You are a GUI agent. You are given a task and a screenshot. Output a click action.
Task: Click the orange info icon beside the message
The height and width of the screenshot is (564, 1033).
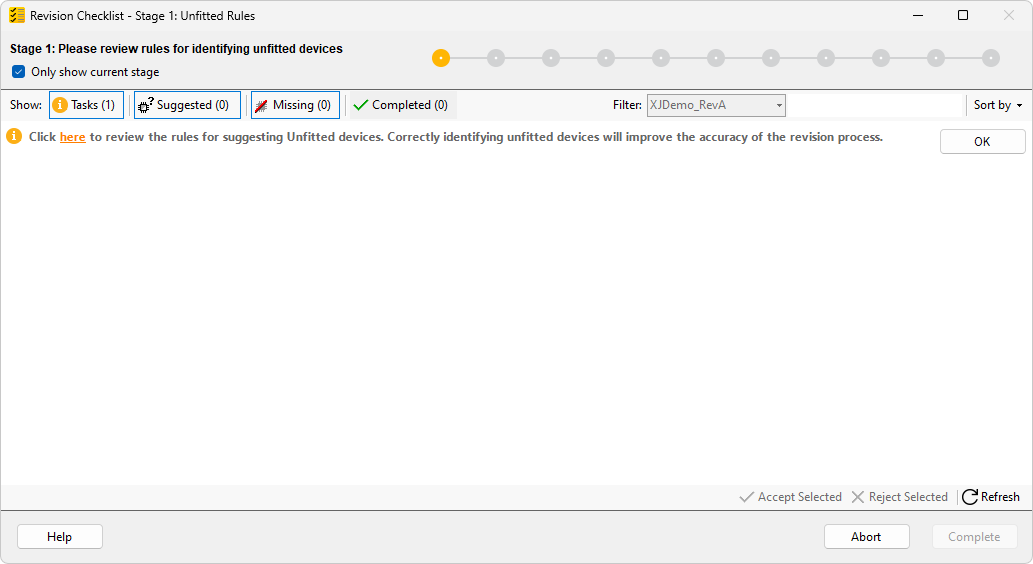(x=14, y=137)
